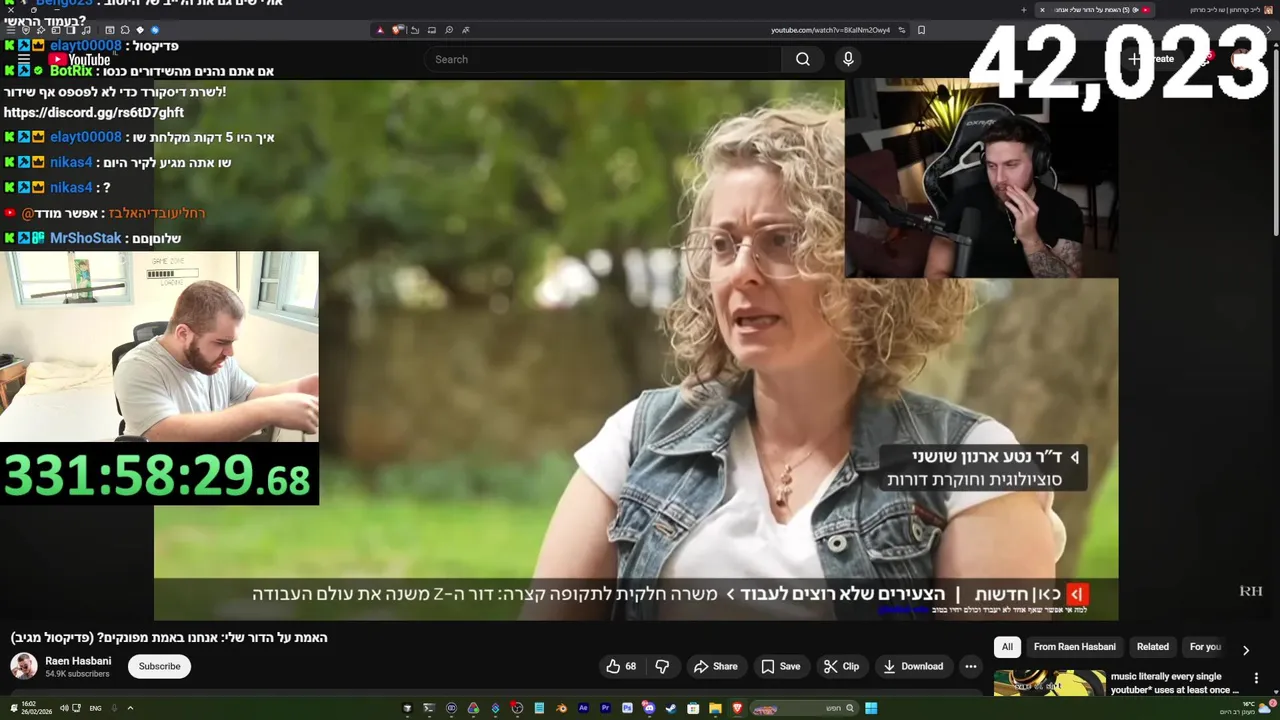Viewport: 1280px width, 720px height.
Task: Select the All filter chip
Action: (x=1007, y=647)
